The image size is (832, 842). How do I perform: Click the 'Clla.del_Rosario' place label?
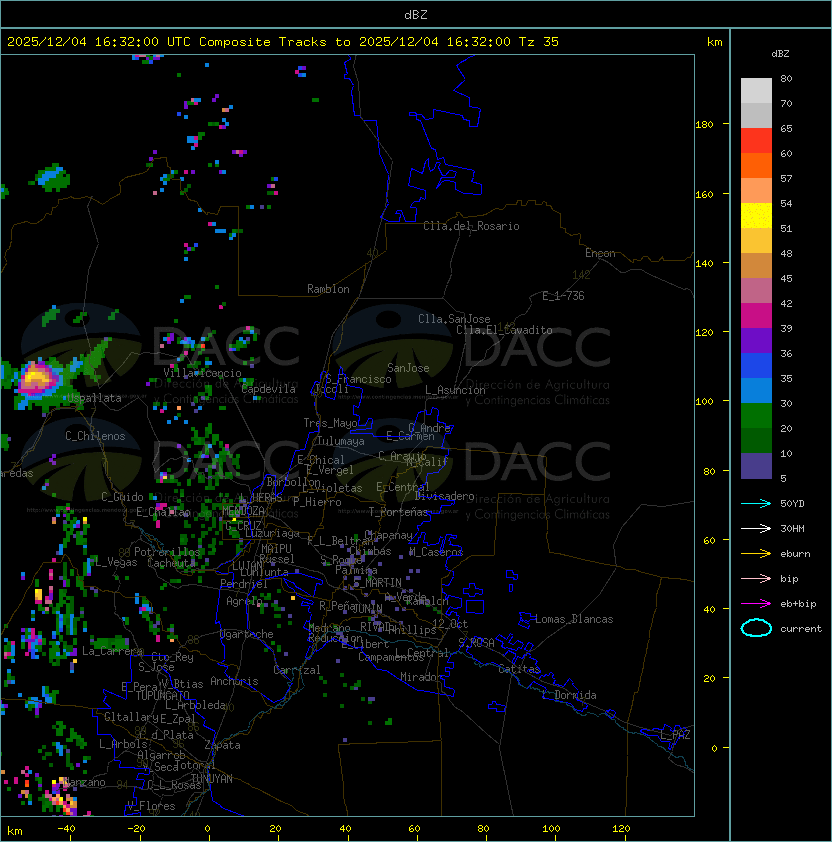(471, 226)
